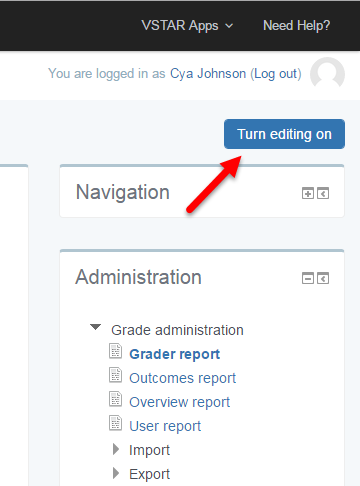Click the Outcomes report document icon
360x486 pixels.
115,375
